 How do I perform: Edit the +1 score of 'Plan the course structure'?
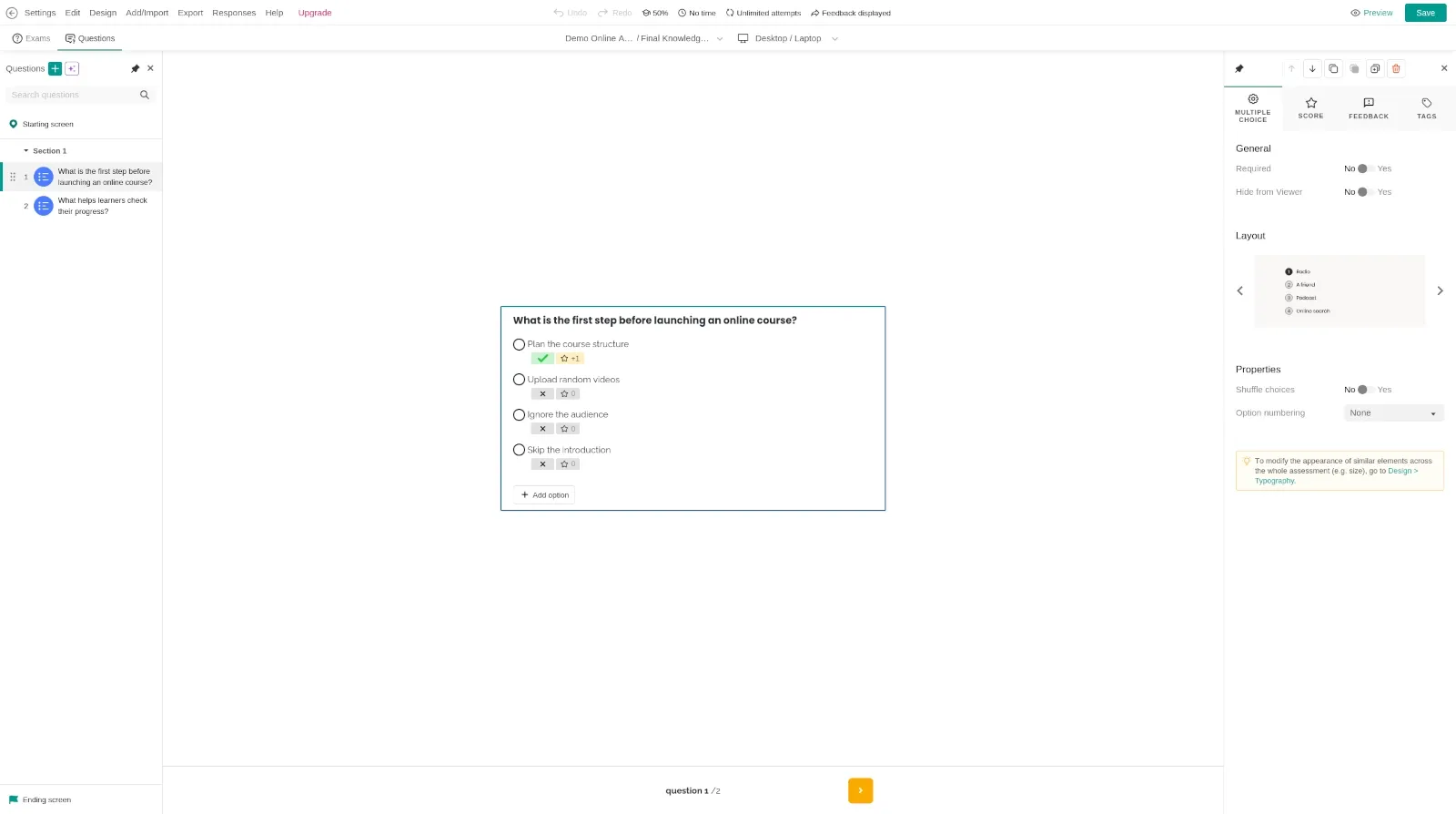(x=570, y=359)
